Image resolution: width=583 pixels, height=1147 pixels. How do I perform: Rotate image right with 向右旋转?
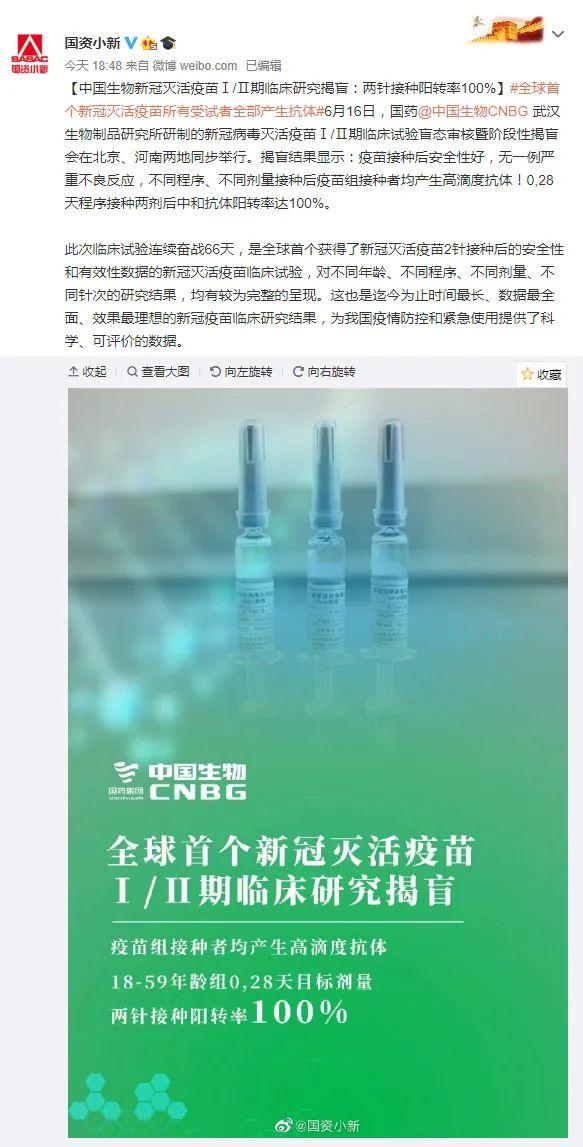[323, 372]
